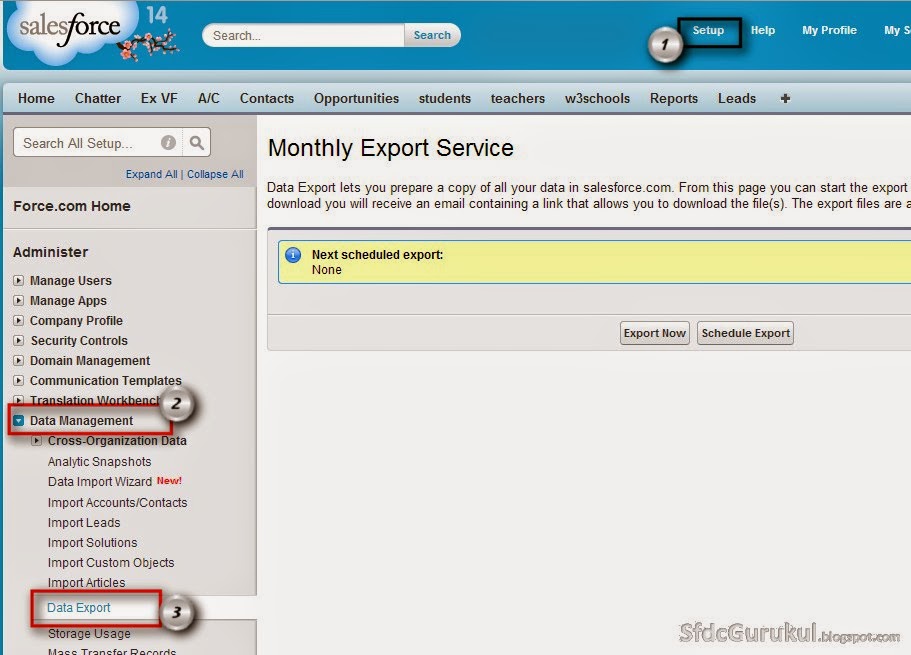Open Import Leads in sidebar
The height and width of the screenshot is (655, 911).
tap(84, 522)
